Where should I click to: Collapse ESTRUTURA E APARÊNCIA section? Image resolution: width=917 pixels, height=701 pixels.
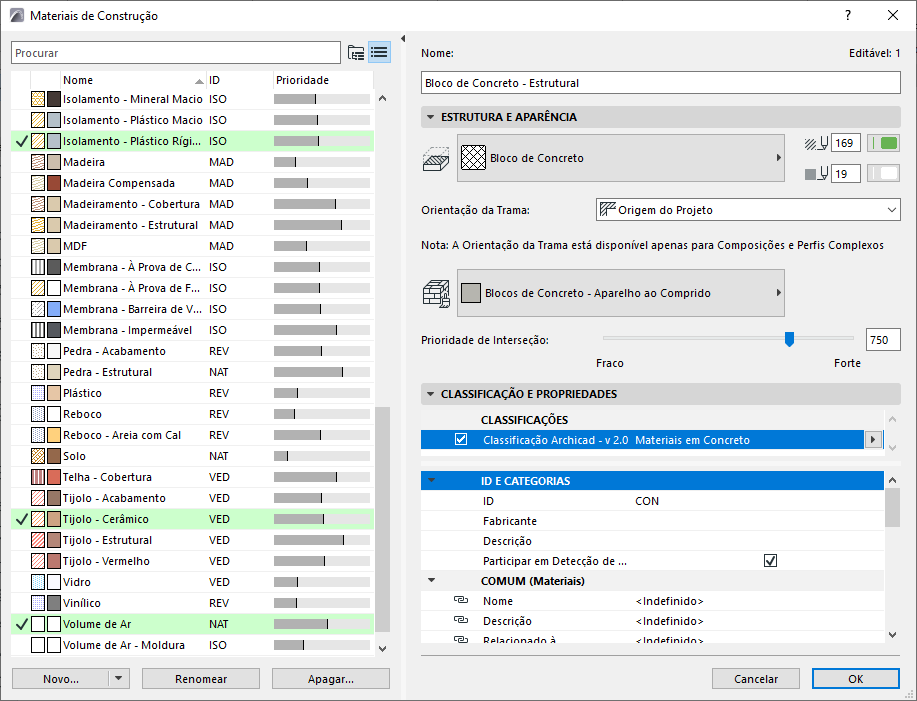pyautogui.click(x=430, y=117)
